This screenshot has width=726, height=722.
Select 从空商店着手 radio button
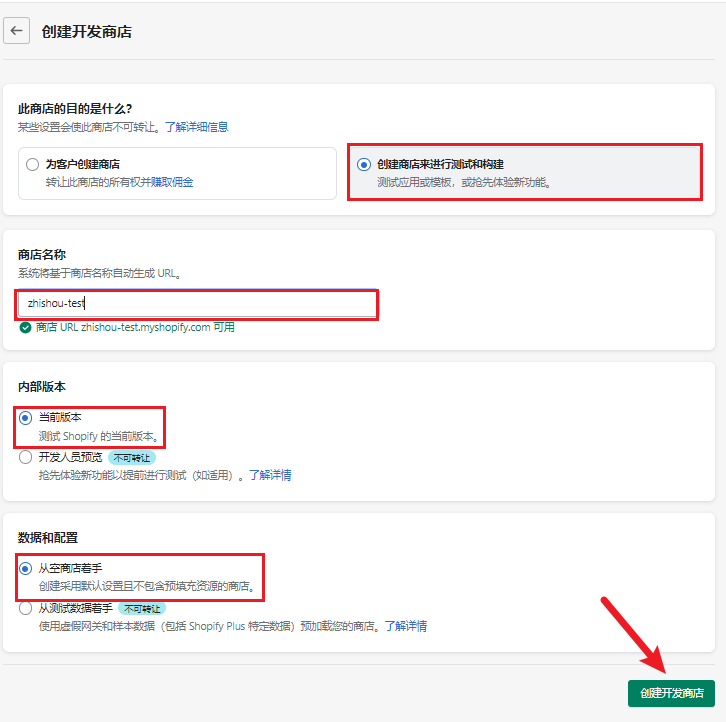pyautogui.click(x=25, y=568)
